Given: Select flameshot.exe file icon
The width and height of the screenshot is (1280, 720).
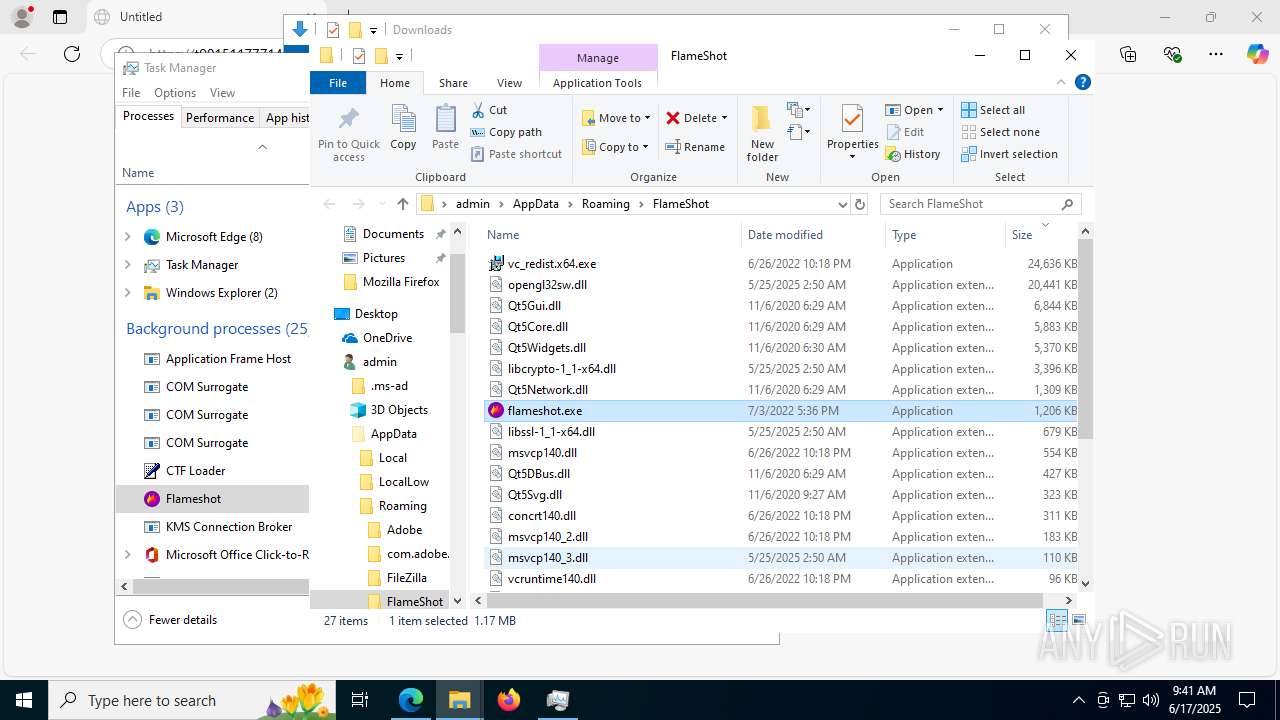Looking at the screenshot, I should pyautogui.click(x=496, y=411).
